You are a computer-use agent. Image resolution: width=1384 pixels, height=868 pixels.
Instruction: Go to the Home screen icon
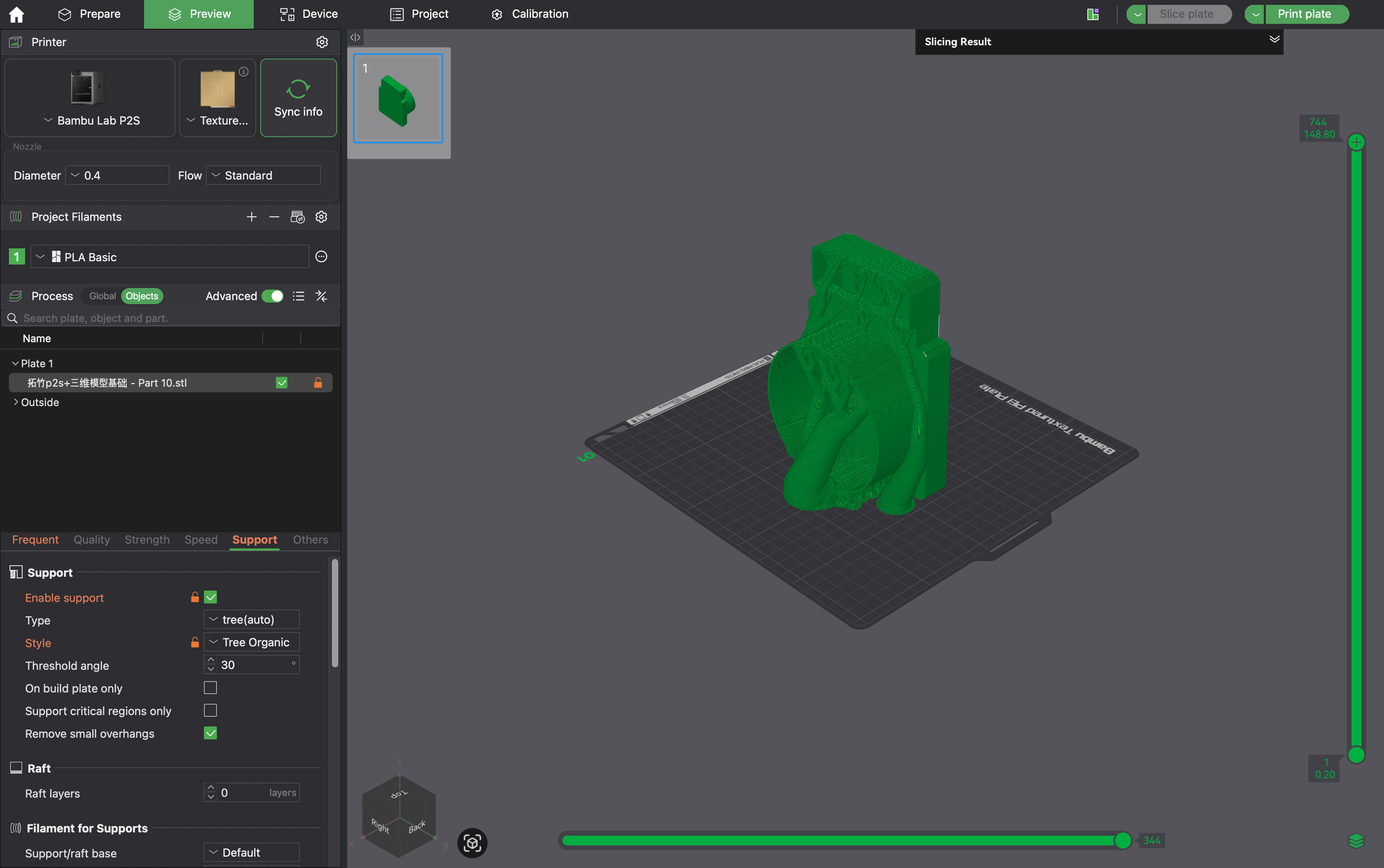click(17, 14)
